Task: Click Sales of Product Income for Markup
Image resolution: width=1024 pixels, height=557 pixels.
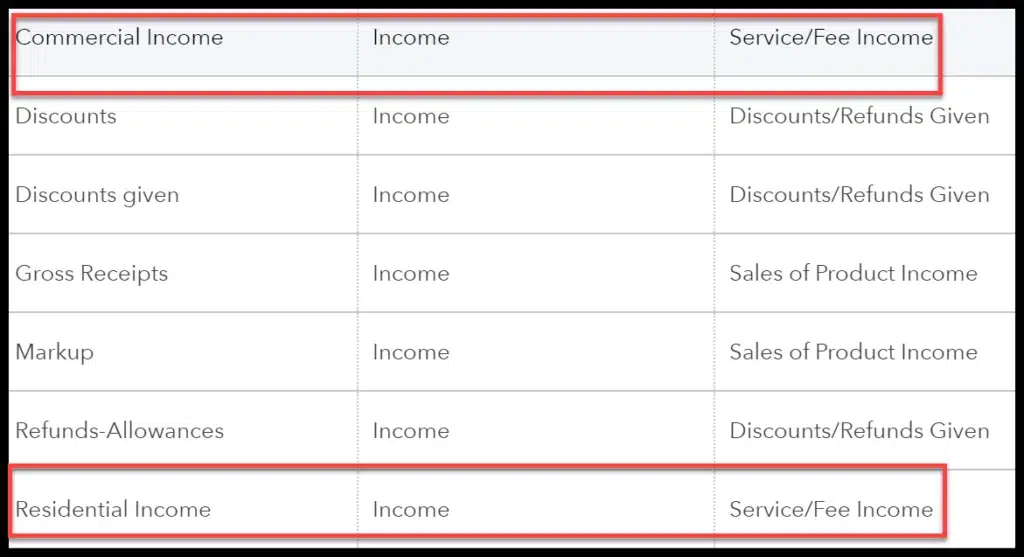Action: pos(853,353)
